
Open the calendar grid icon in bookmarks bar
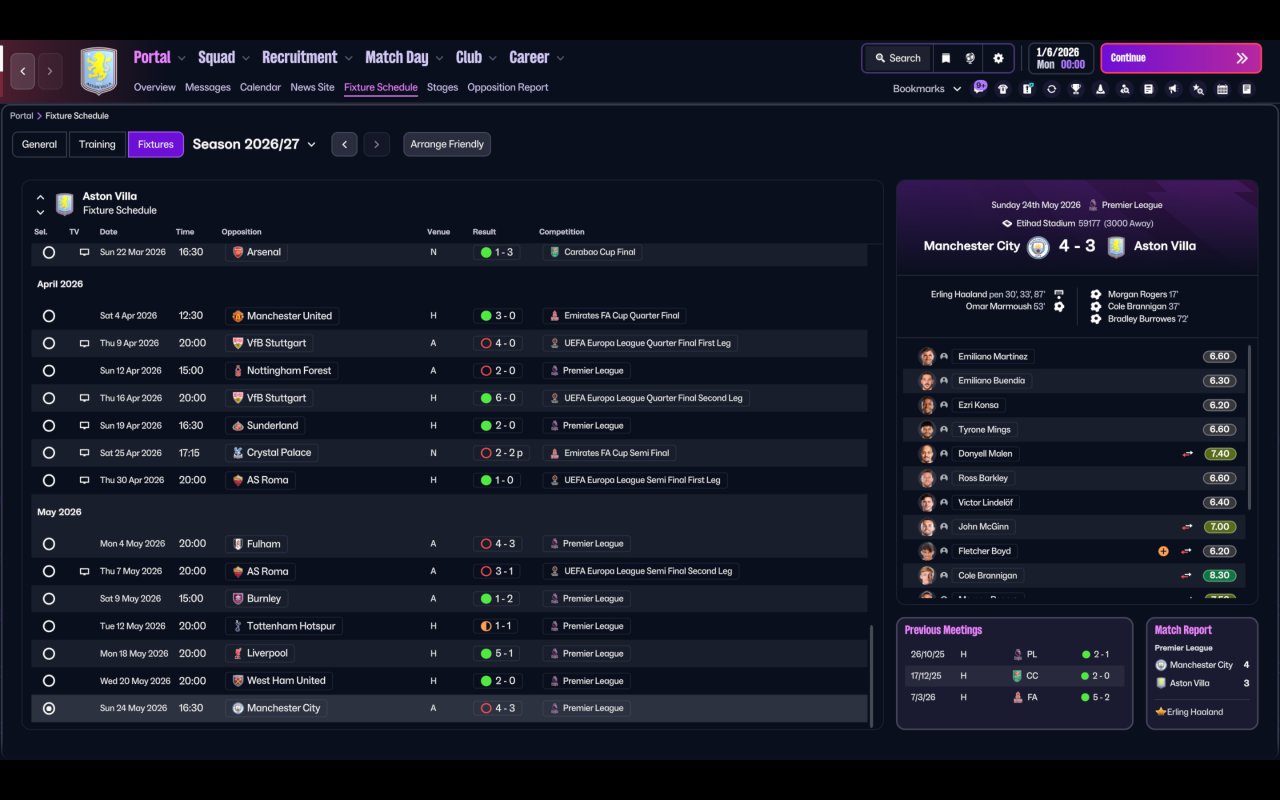1222,89
